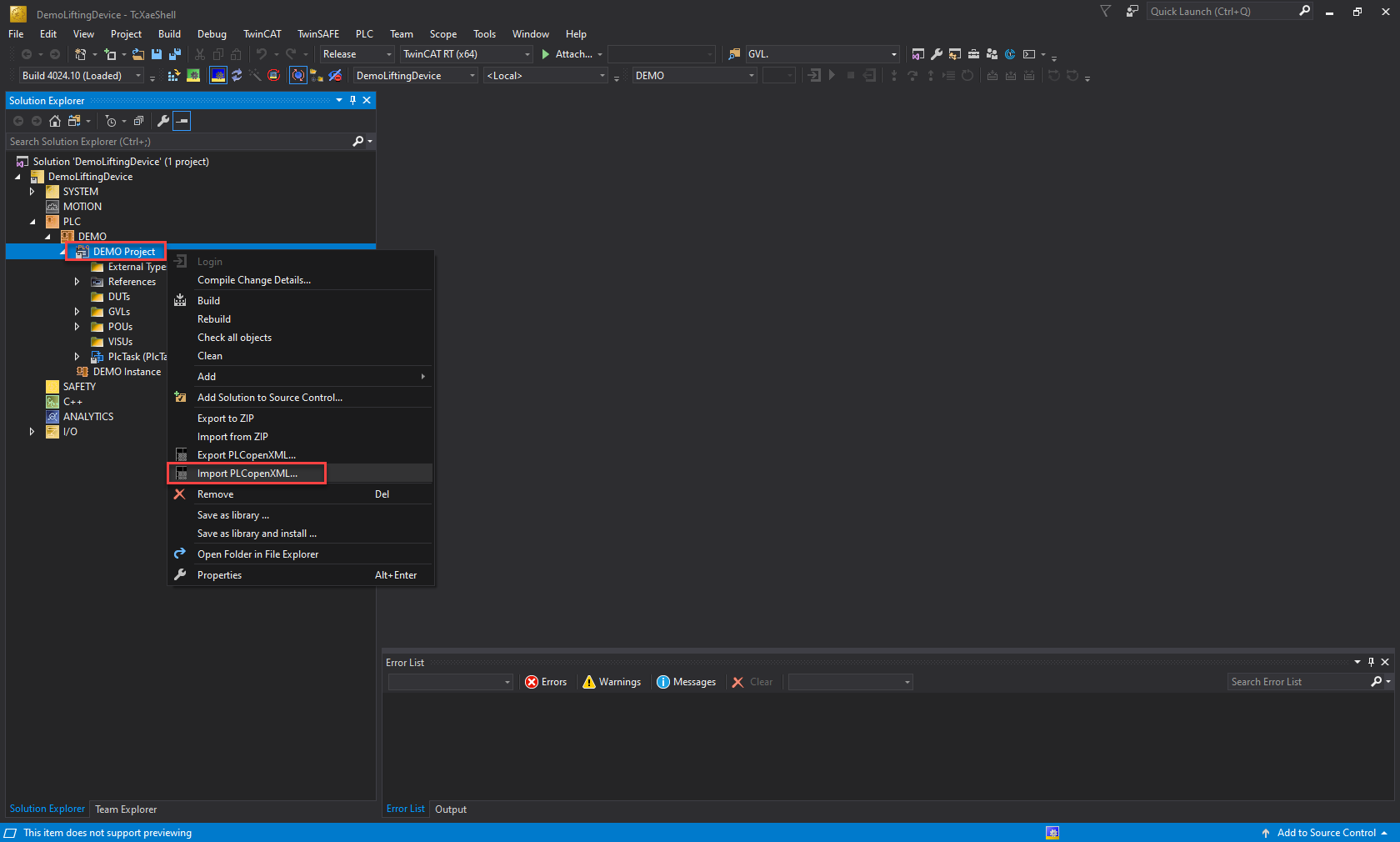Click the Solution Explorer wrench Properties icon
Image resolution: width=1400 pixels, height=842 pixels.
(x=163, y=121)
